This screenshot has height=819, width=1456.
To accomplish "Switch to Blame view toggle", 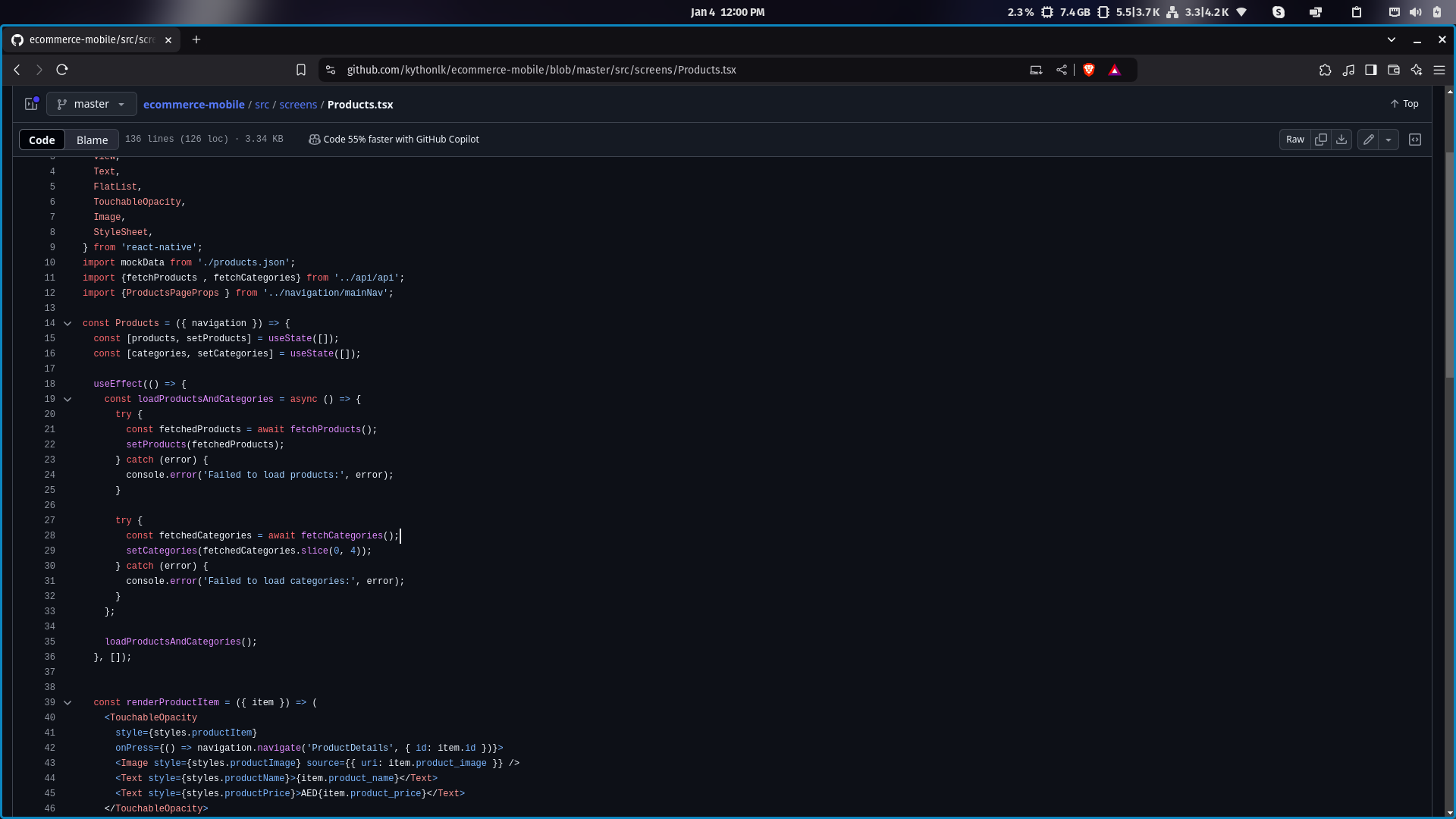I will [x=92, y=140].
